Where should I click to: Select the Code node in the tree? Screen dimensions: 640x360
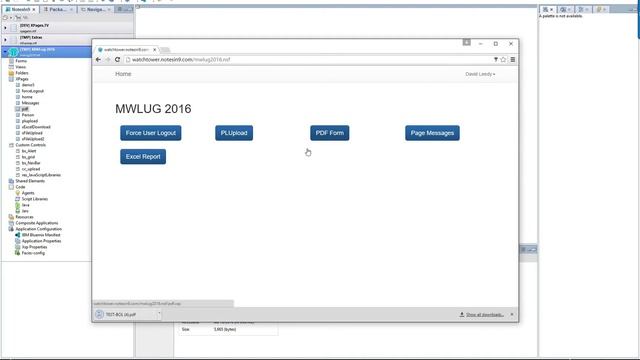[x=20, y=187]
